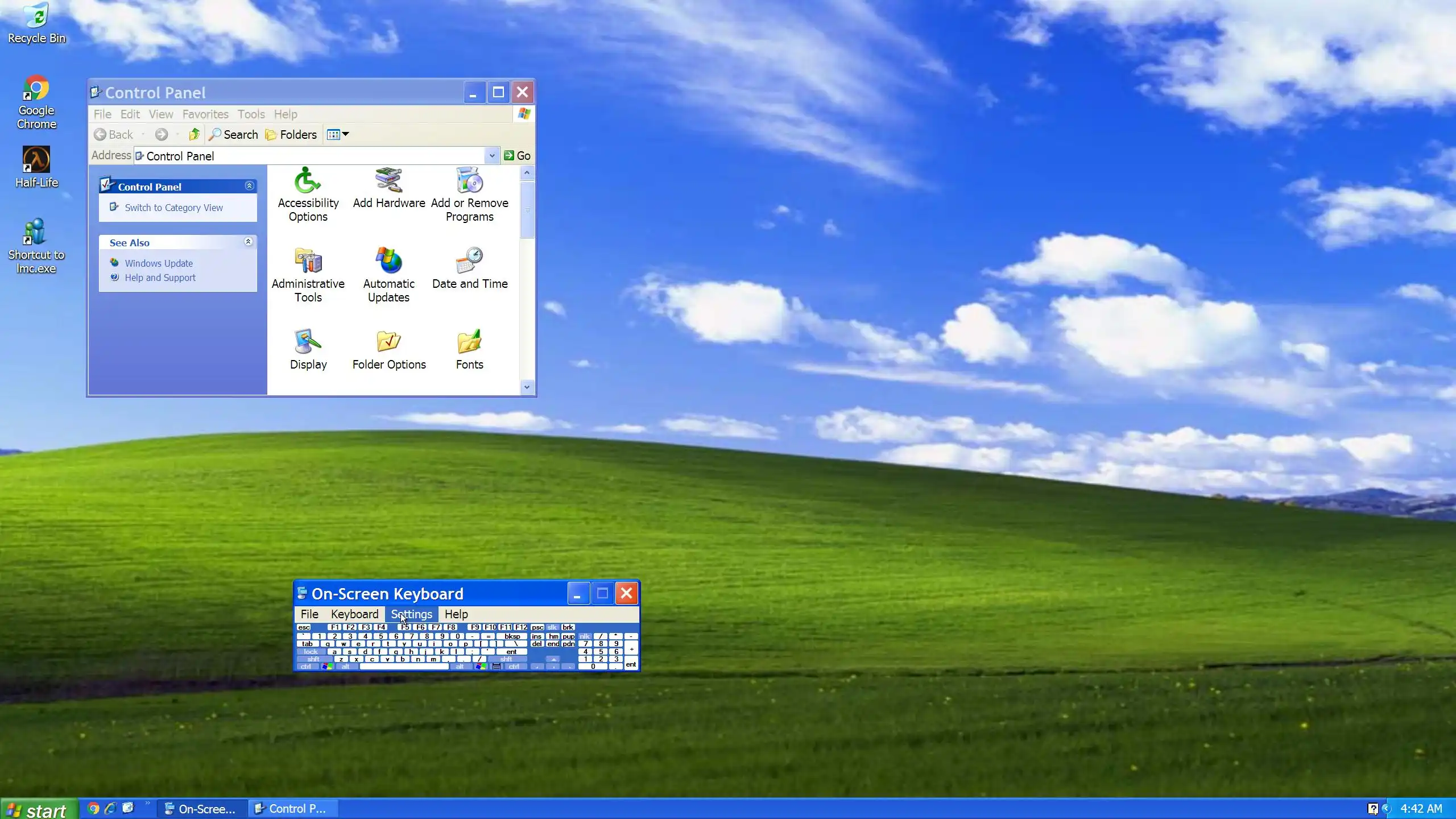The image size is (1456, 819).
Task: Click the Windows Update link
Action: pyautogui.click(x=159, y=263)
